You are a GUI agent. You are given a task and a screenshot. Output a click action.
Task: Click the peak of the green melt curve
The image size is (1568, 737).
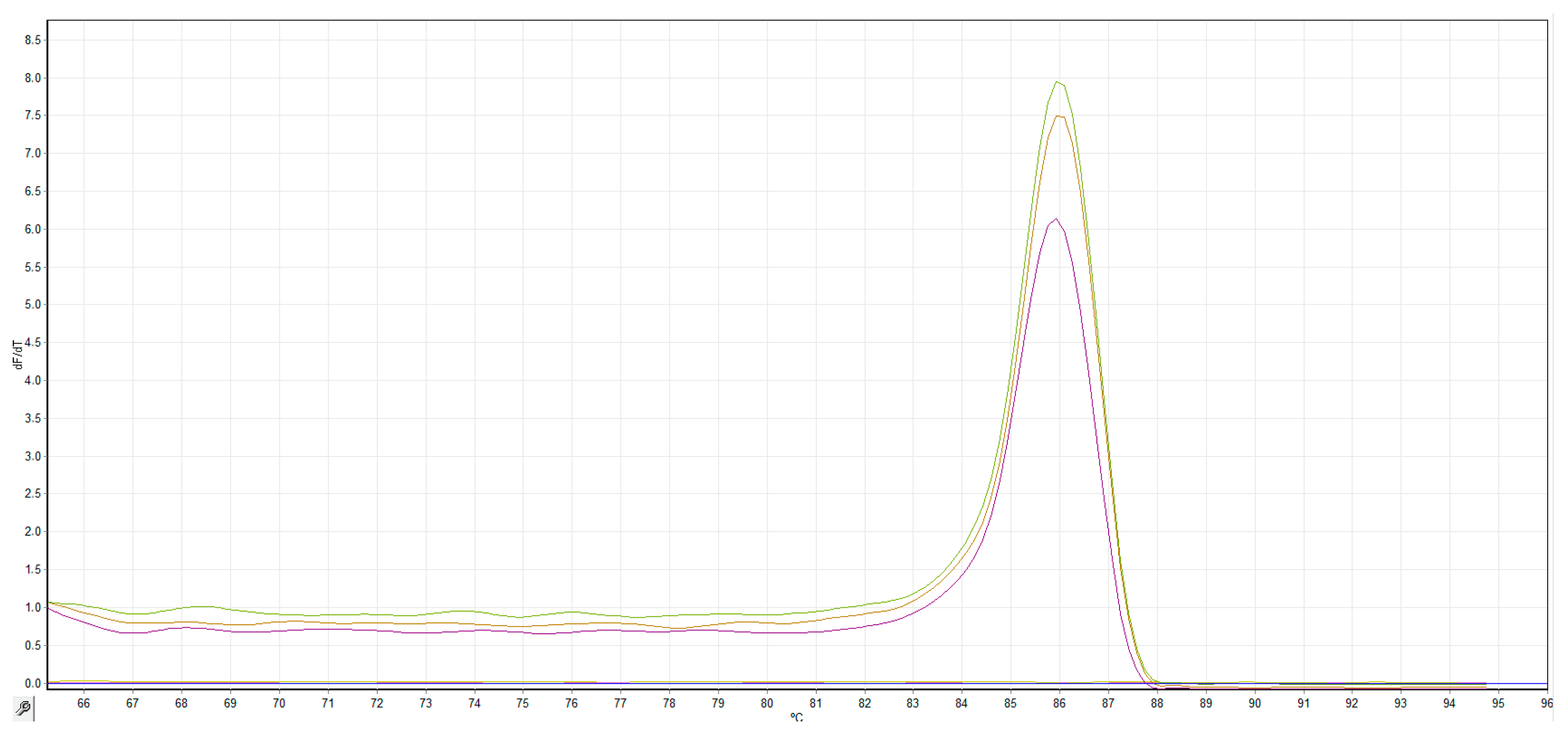click(x=1057, y=82)
